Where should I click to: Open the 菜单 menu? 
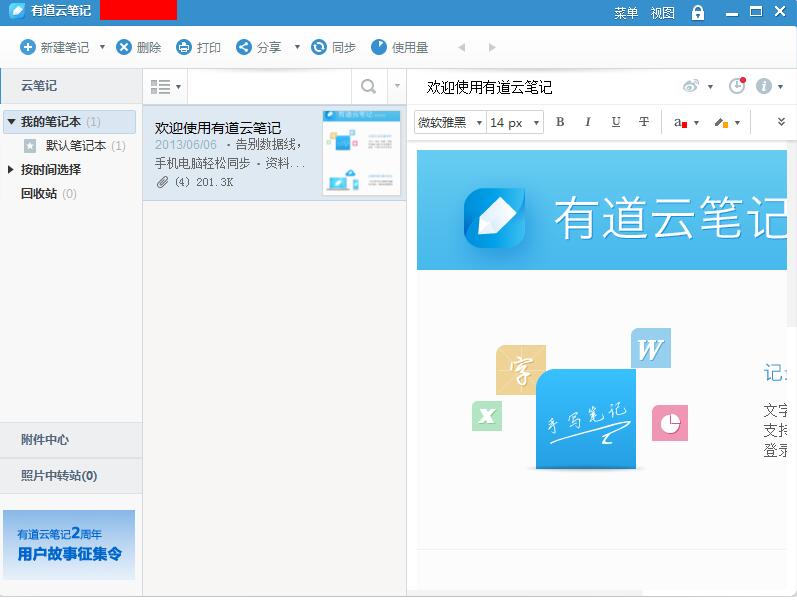[x=626, y=12]
